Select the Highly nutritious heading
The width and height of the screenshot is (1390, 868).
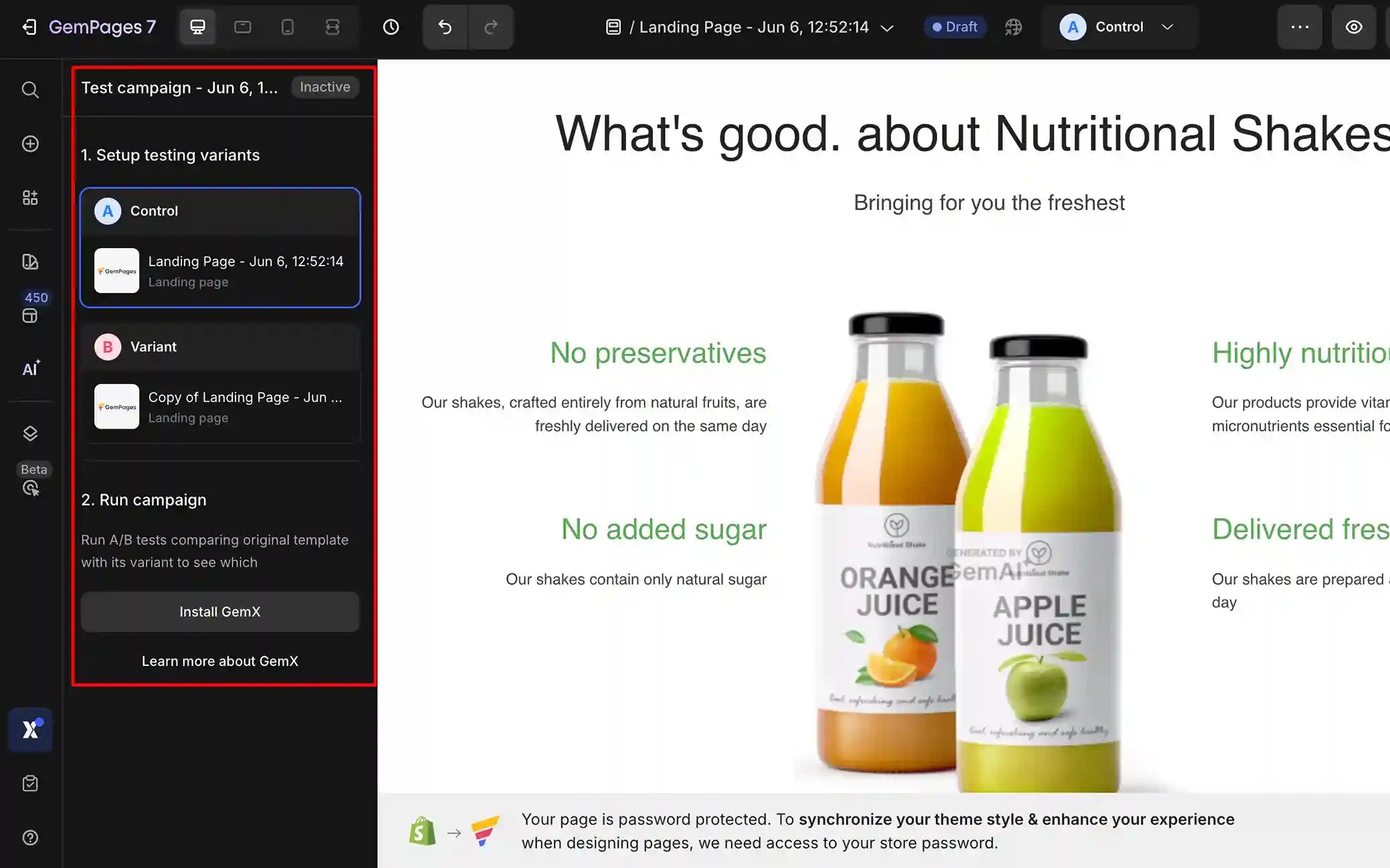click(1301, 353)
